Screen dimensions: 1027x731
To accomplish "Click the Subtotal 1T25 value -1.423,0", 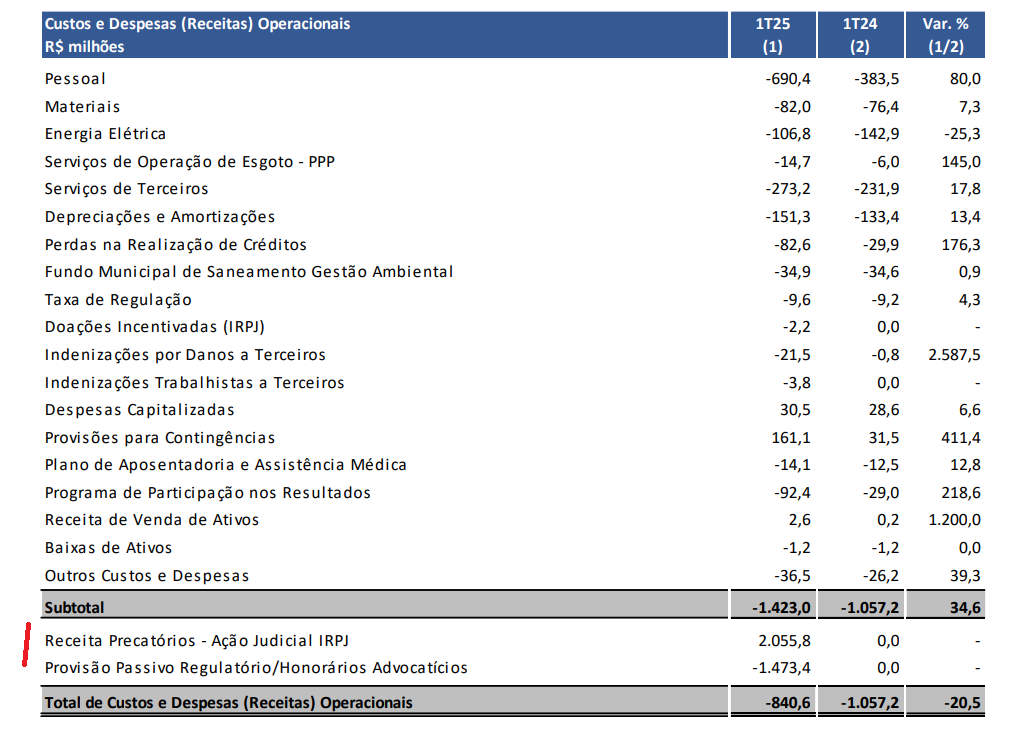I will point(781,608).
